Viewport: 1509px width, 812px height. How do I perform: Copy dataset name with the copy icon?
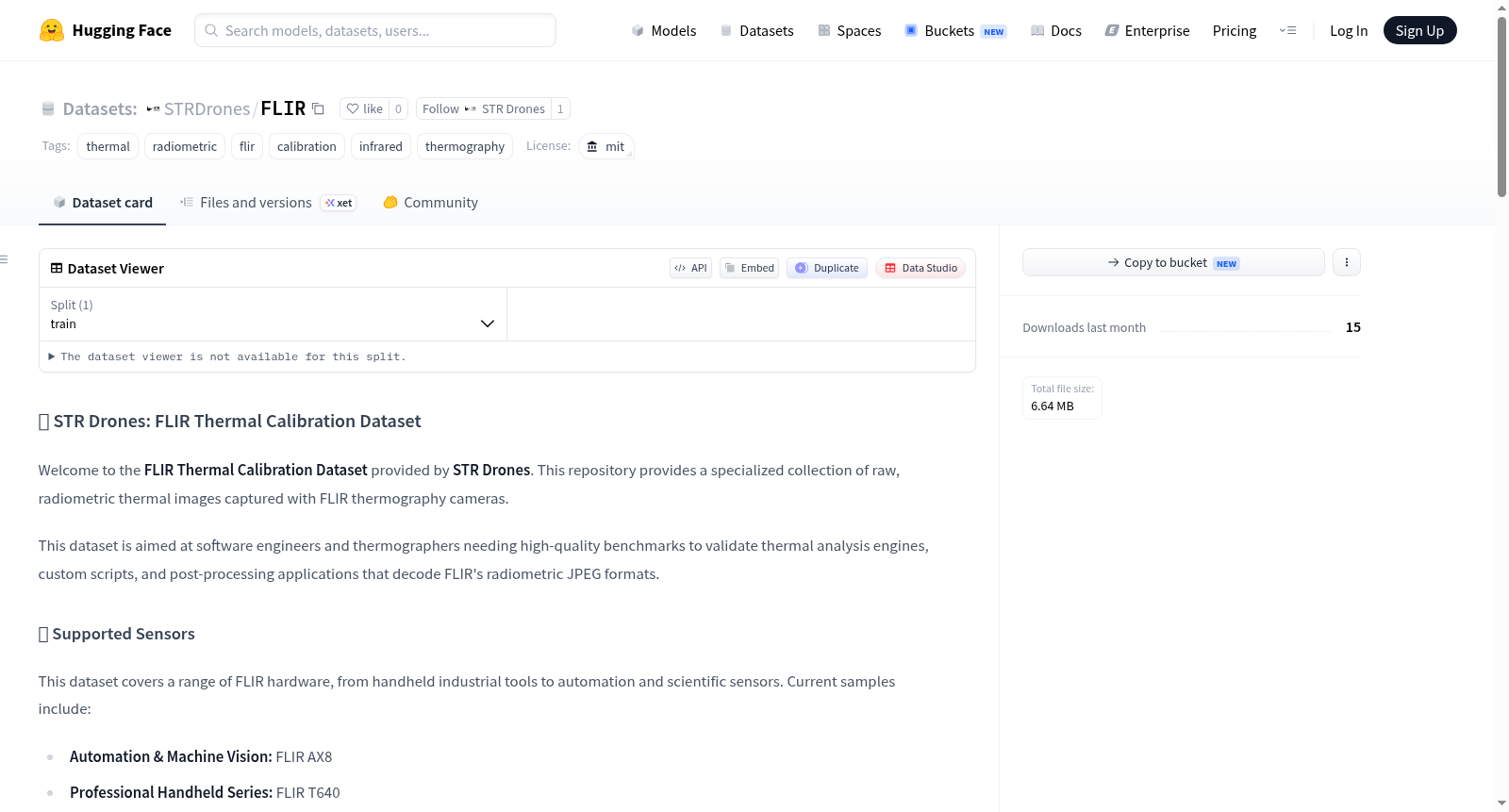coord(319,108)
